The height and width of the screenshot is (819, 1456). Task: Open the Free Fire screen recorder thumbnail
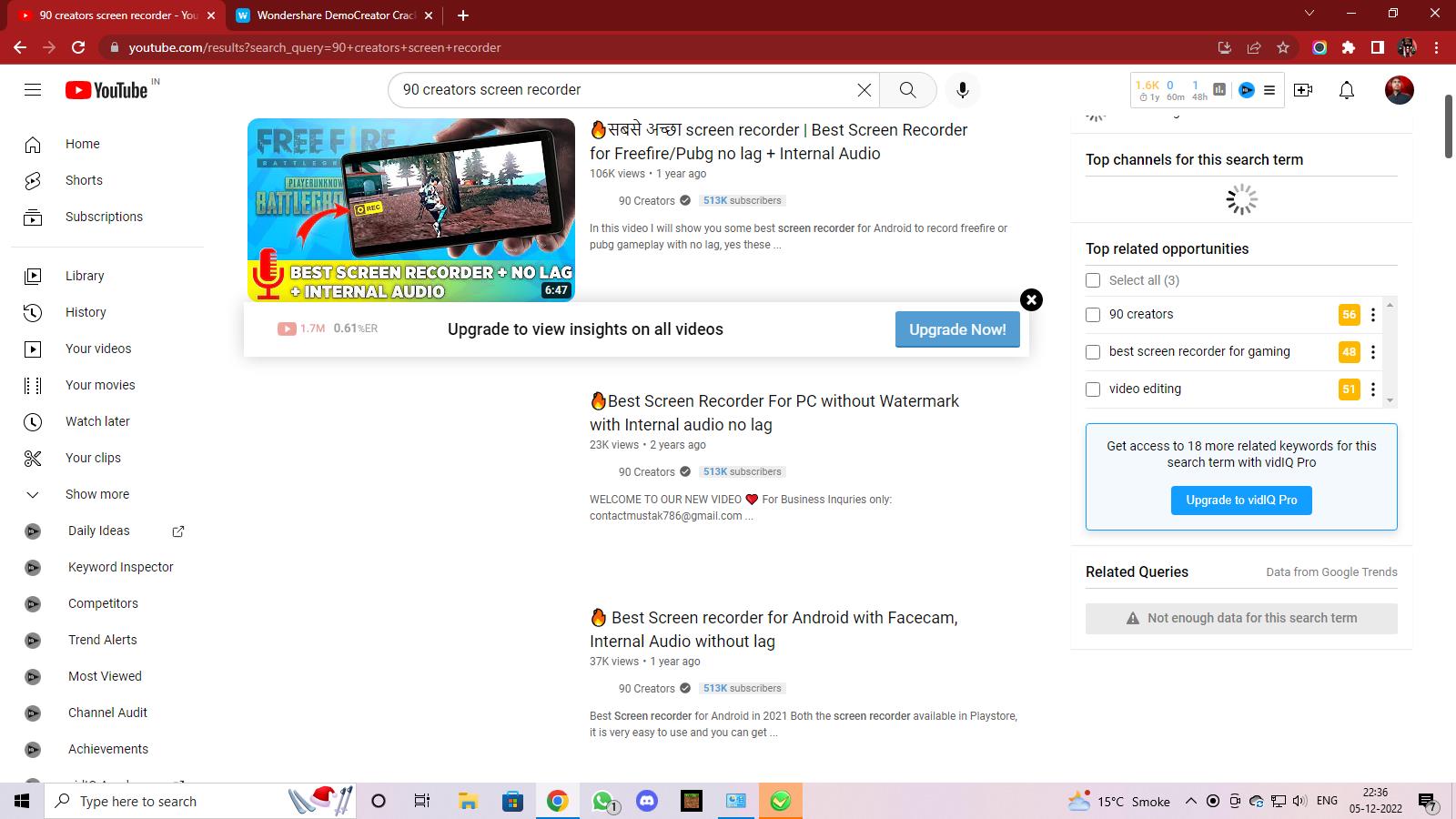(411, 209)
